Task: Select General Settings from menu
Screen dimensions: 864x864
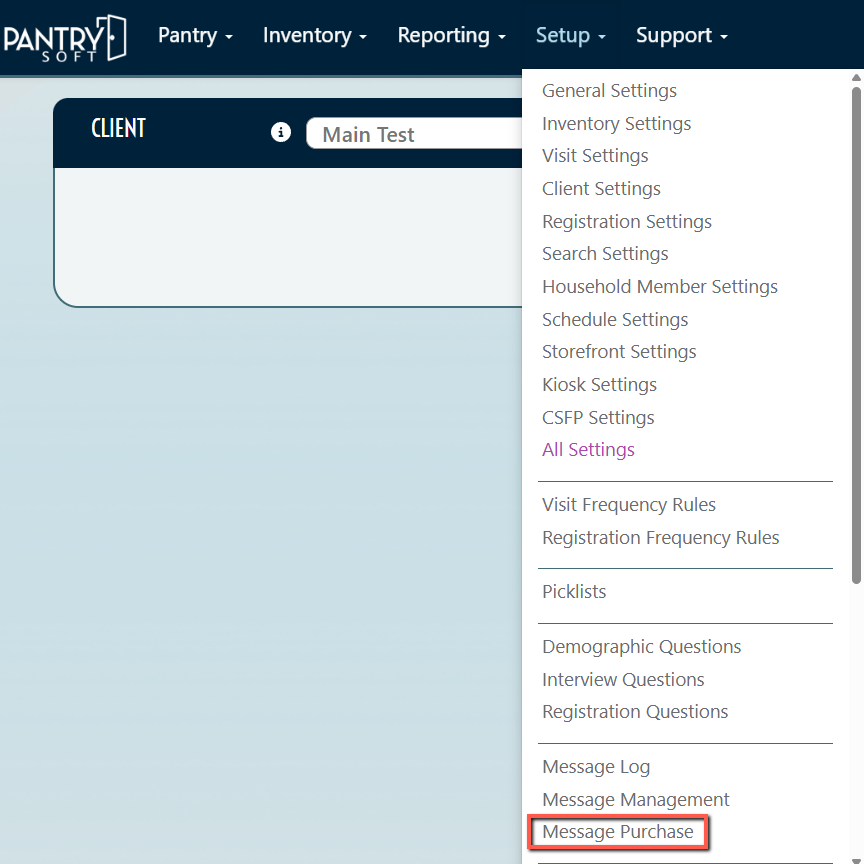Action: click(x=609, y=91)
